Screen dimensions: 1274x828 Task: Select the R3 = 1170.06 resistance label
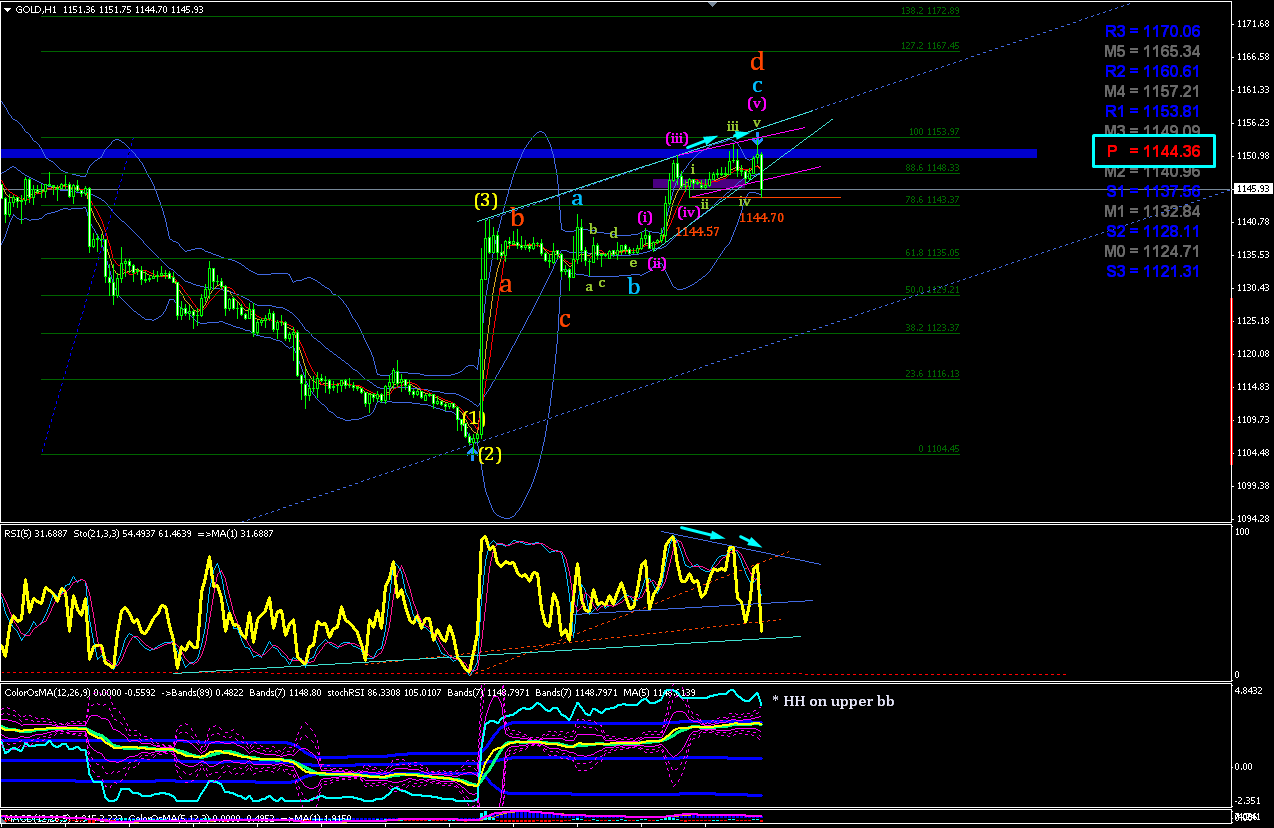point(1152,31)
